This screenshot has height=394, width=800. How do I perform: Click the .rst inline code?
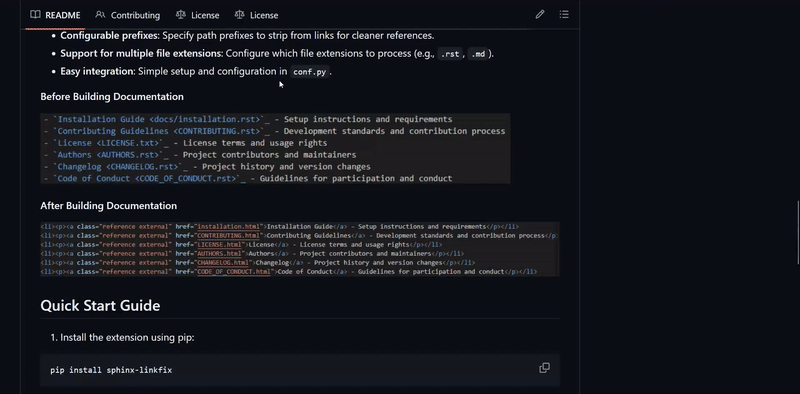click(450, 54)
